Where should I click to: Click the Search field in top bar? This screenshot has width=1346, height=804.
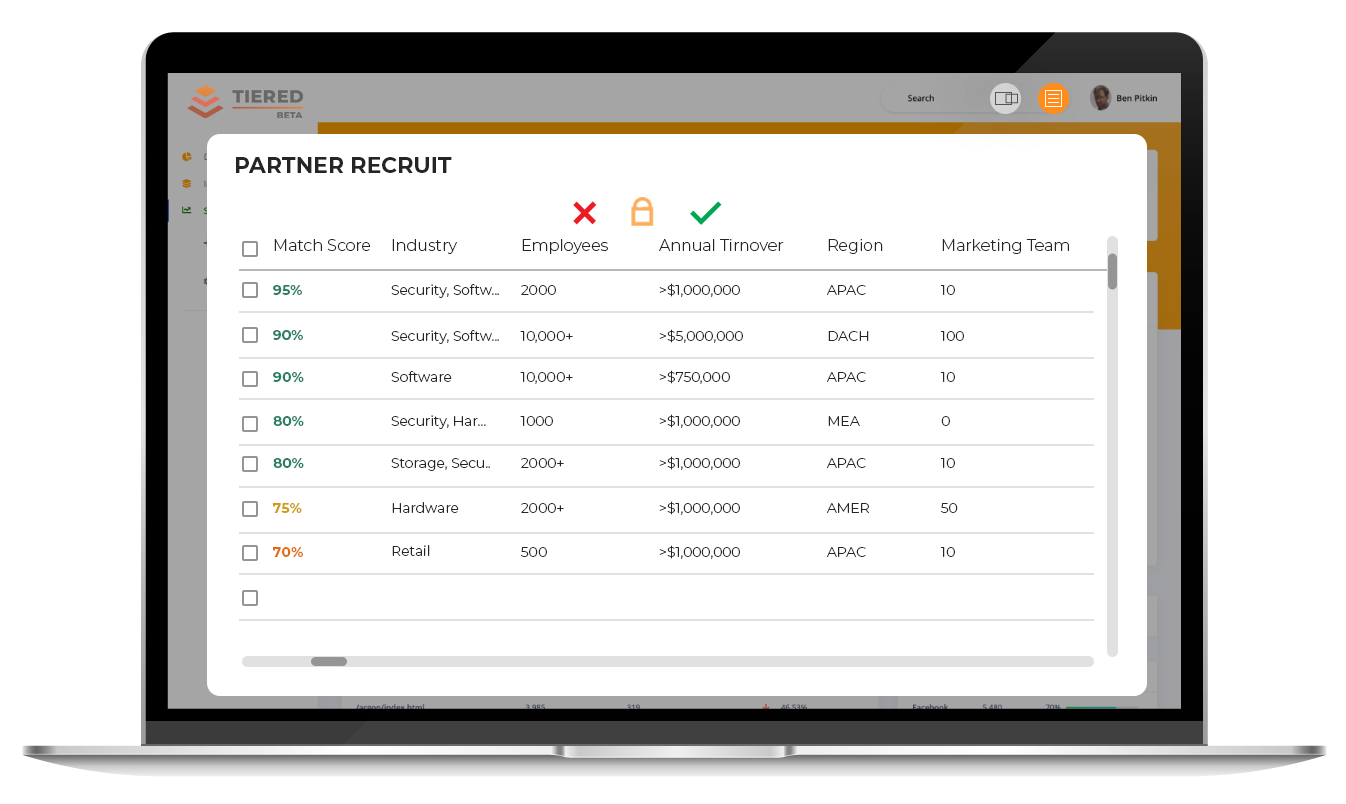coord(932,98)
